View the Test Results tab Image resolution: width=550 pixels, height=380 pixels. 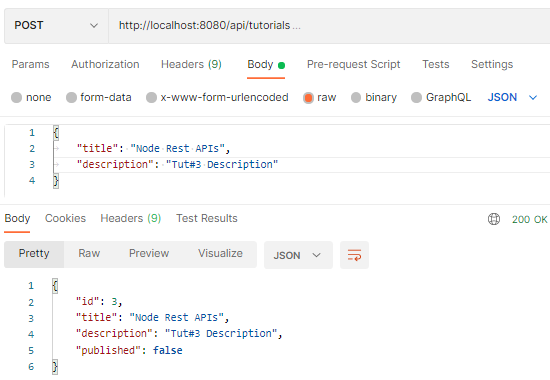click(x=207, y=218)
